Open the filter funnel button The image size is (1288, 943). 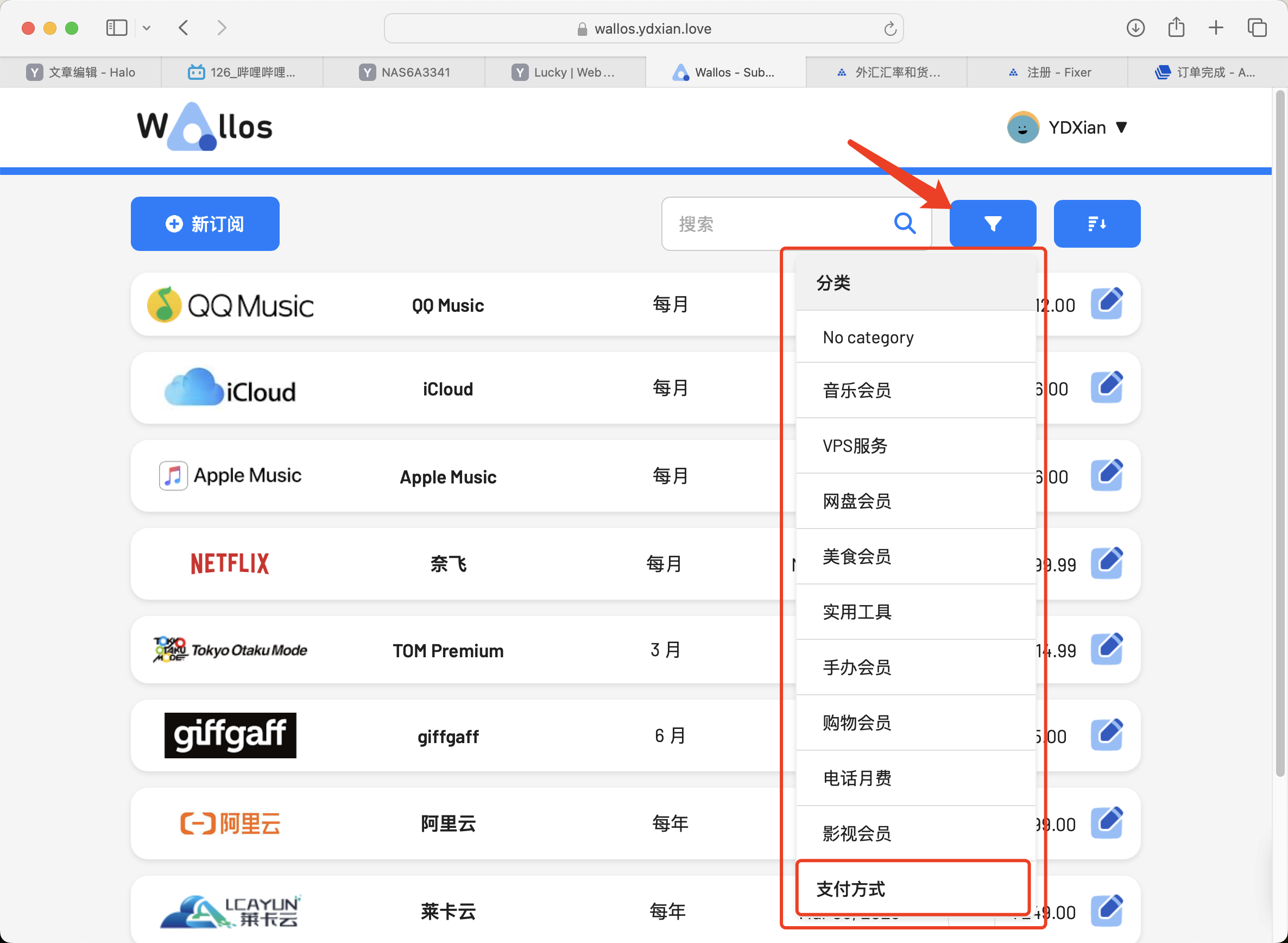993,224
